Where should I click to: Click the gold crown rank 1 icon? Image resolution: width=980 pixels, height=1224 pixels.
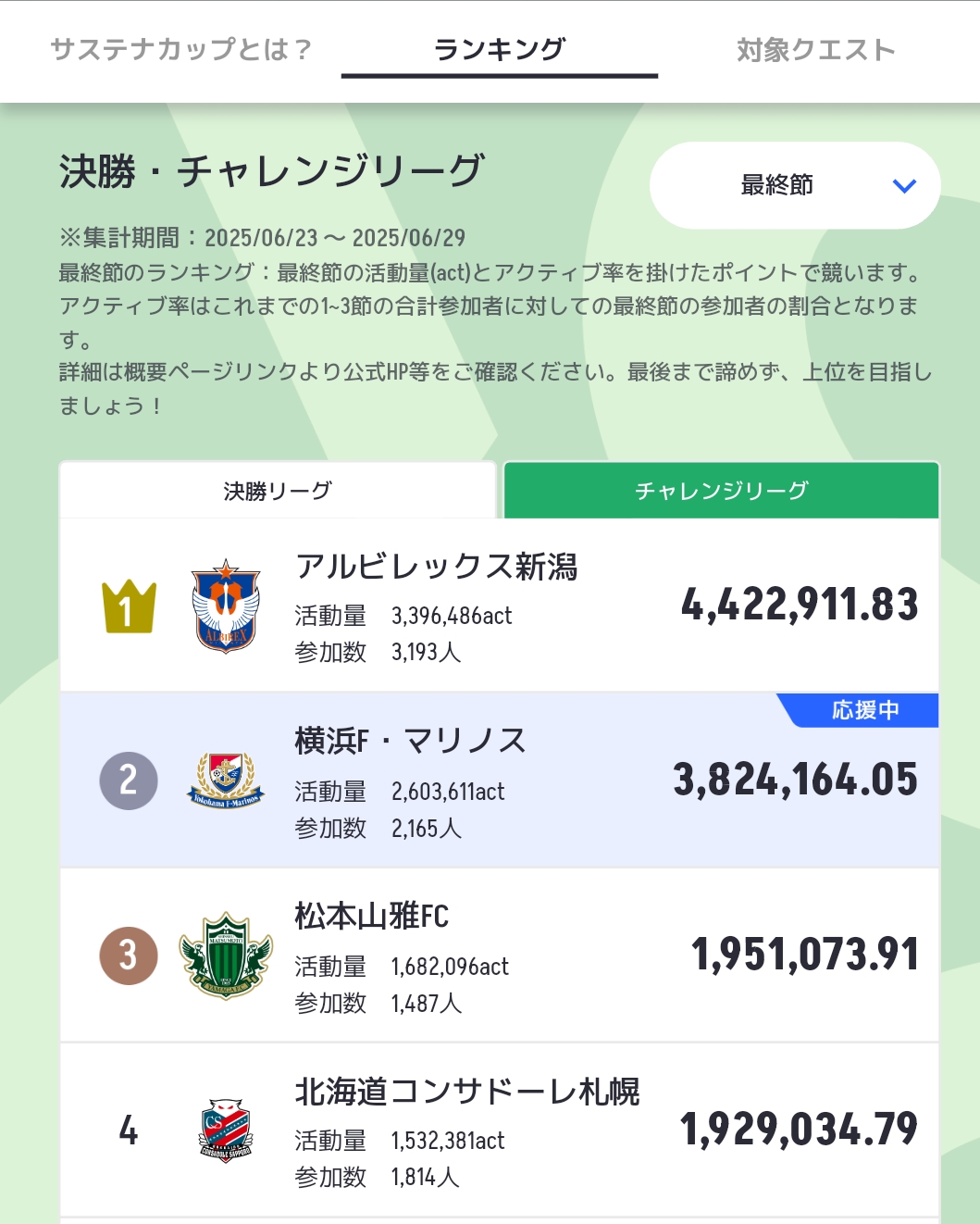(x=129, y=606)
